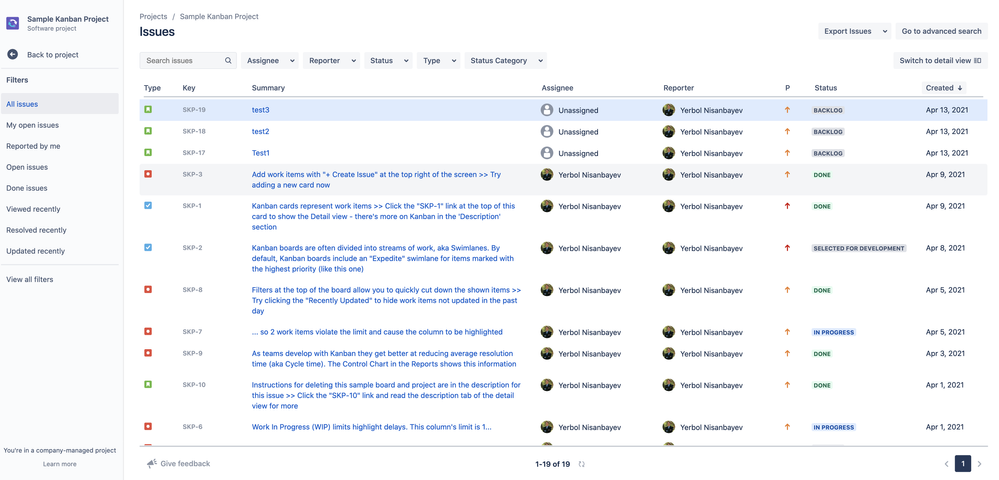Screen dimensions: 999x480
Task: Click the View all filters link
Action: [x=30, y=279]
